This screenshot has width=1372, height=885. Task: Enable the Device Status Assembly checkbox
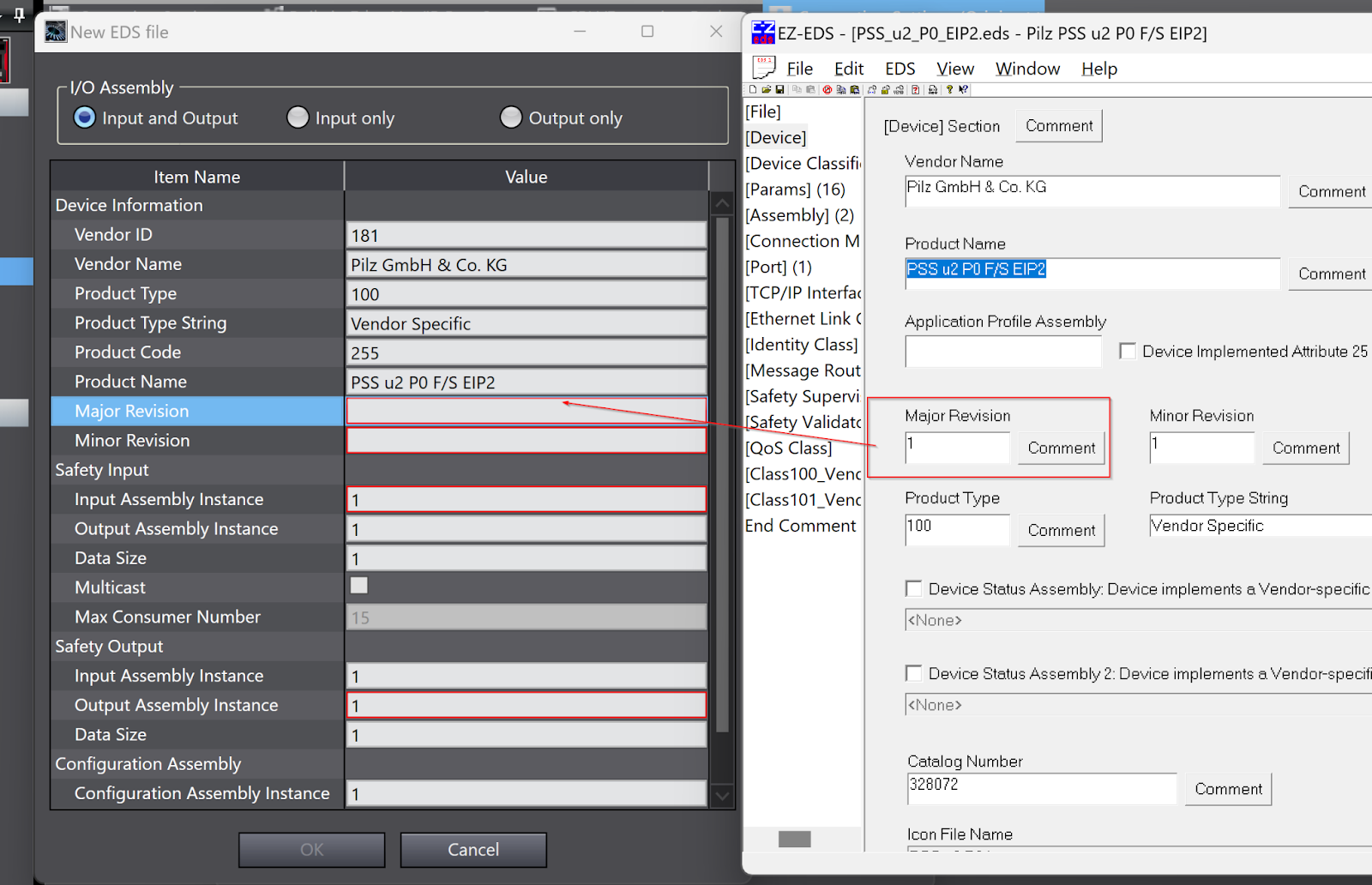point(914,588)
